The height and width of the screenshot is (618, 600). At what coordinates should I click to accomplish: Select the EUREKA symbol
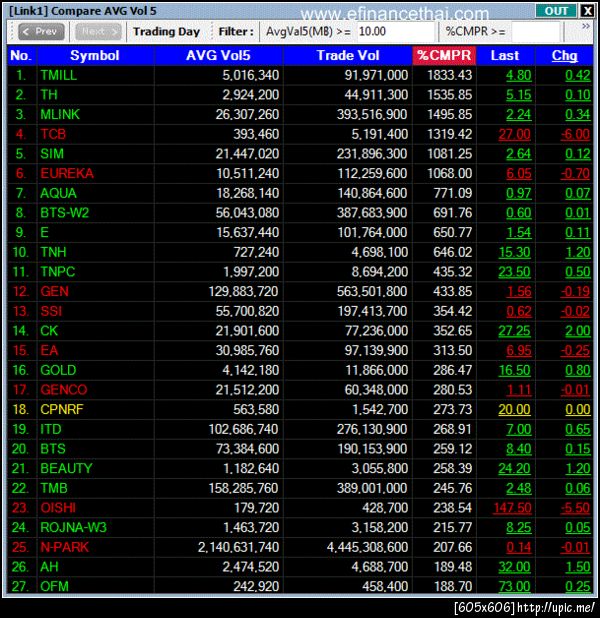pyautogui.click(x=67, y=173)
